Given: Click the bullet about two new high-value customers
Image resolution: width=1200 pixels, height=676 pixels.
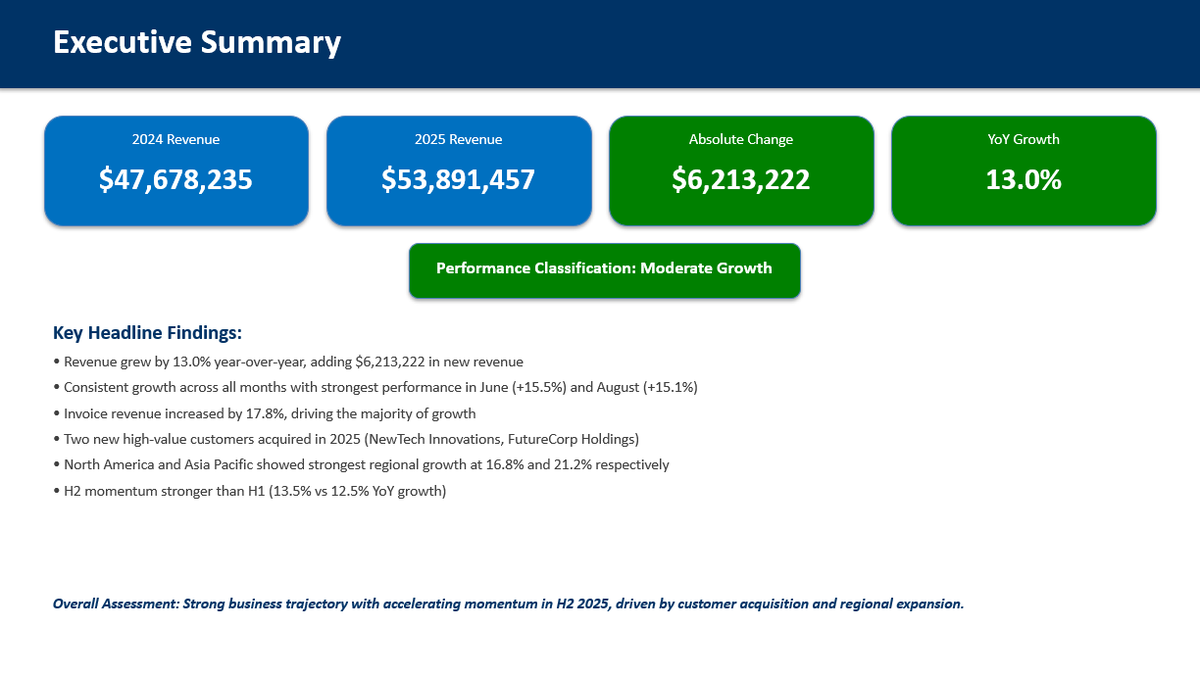Looking at the screenshot, I should [346, 439].
